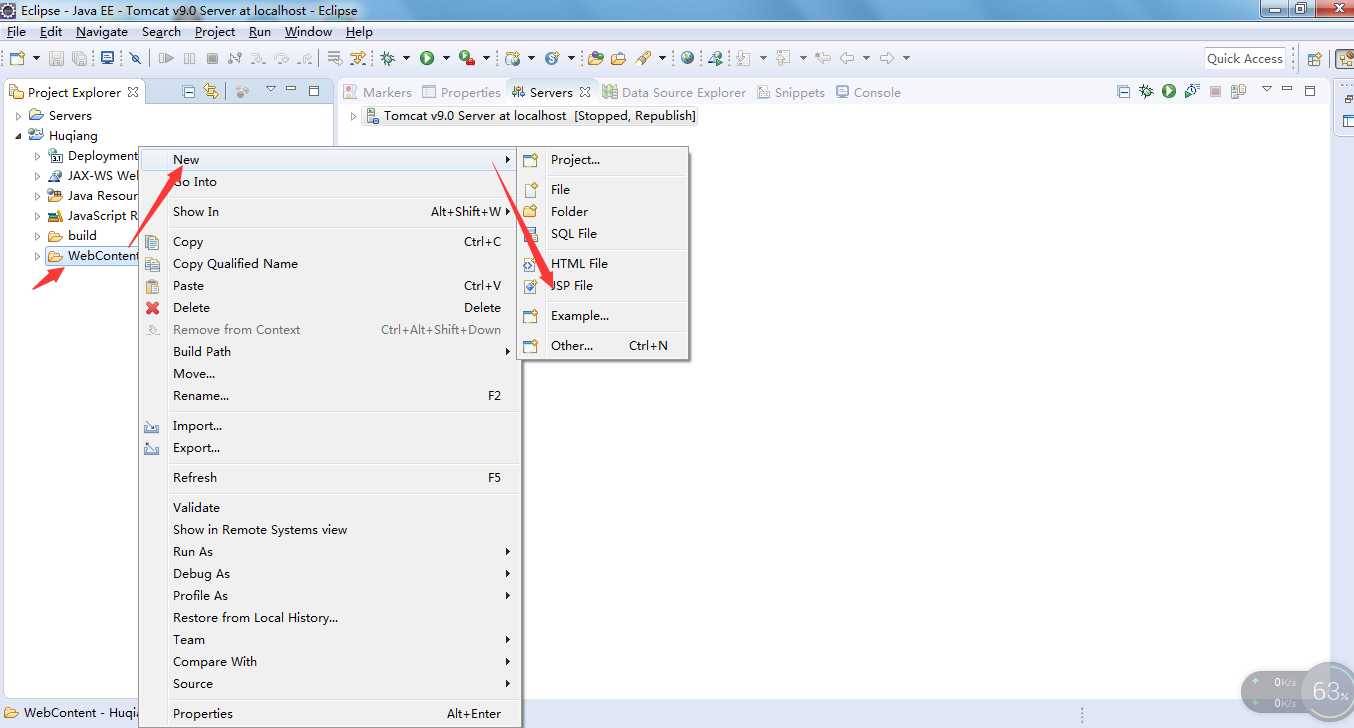
Task: Click the Run Last Tool icon
Action: [467, 58]
